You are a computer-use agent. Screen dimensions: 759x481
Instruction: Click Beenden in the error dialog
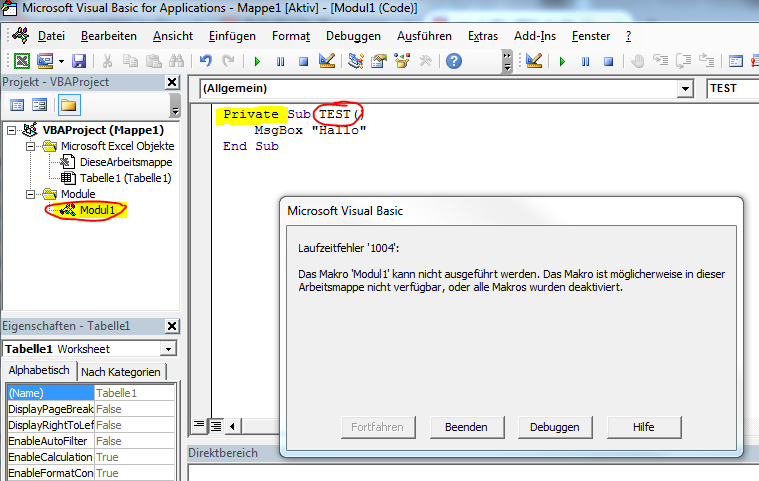[467, 427]
